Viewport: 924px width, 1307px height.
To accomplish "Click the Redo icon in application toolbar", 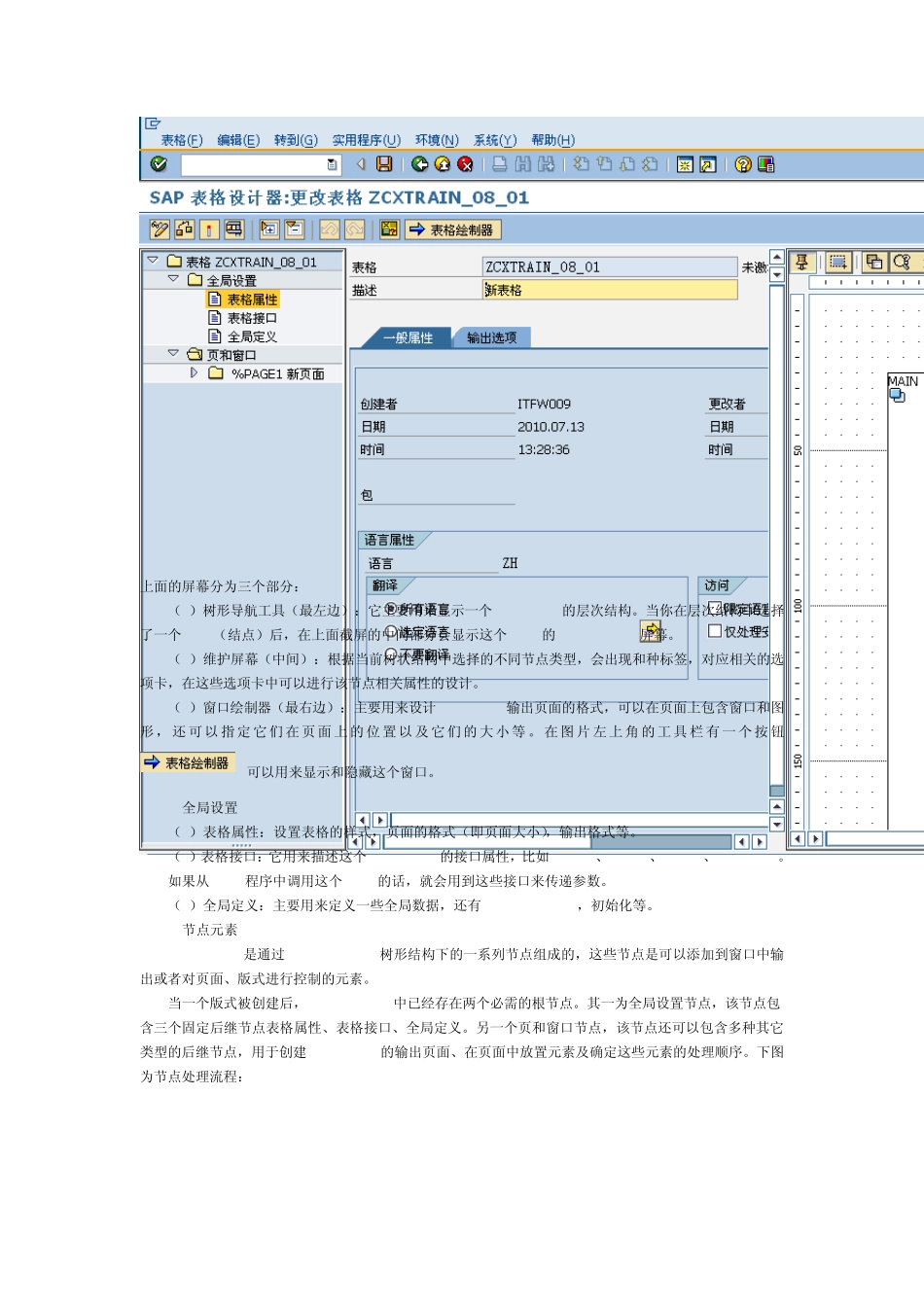I will [355, 230].
